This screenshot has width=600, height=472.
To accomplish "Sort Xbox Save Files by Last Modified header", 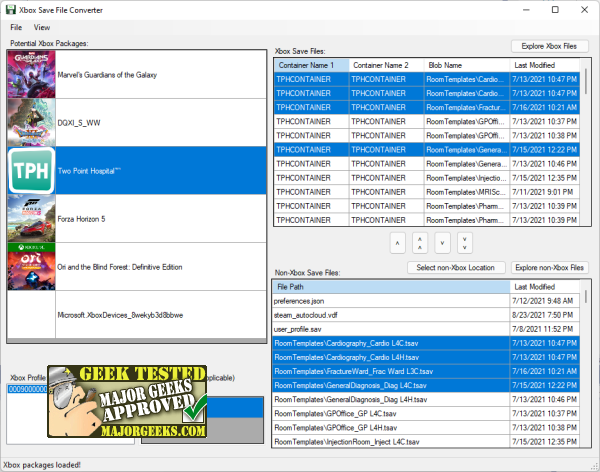I will click(545, 65).
